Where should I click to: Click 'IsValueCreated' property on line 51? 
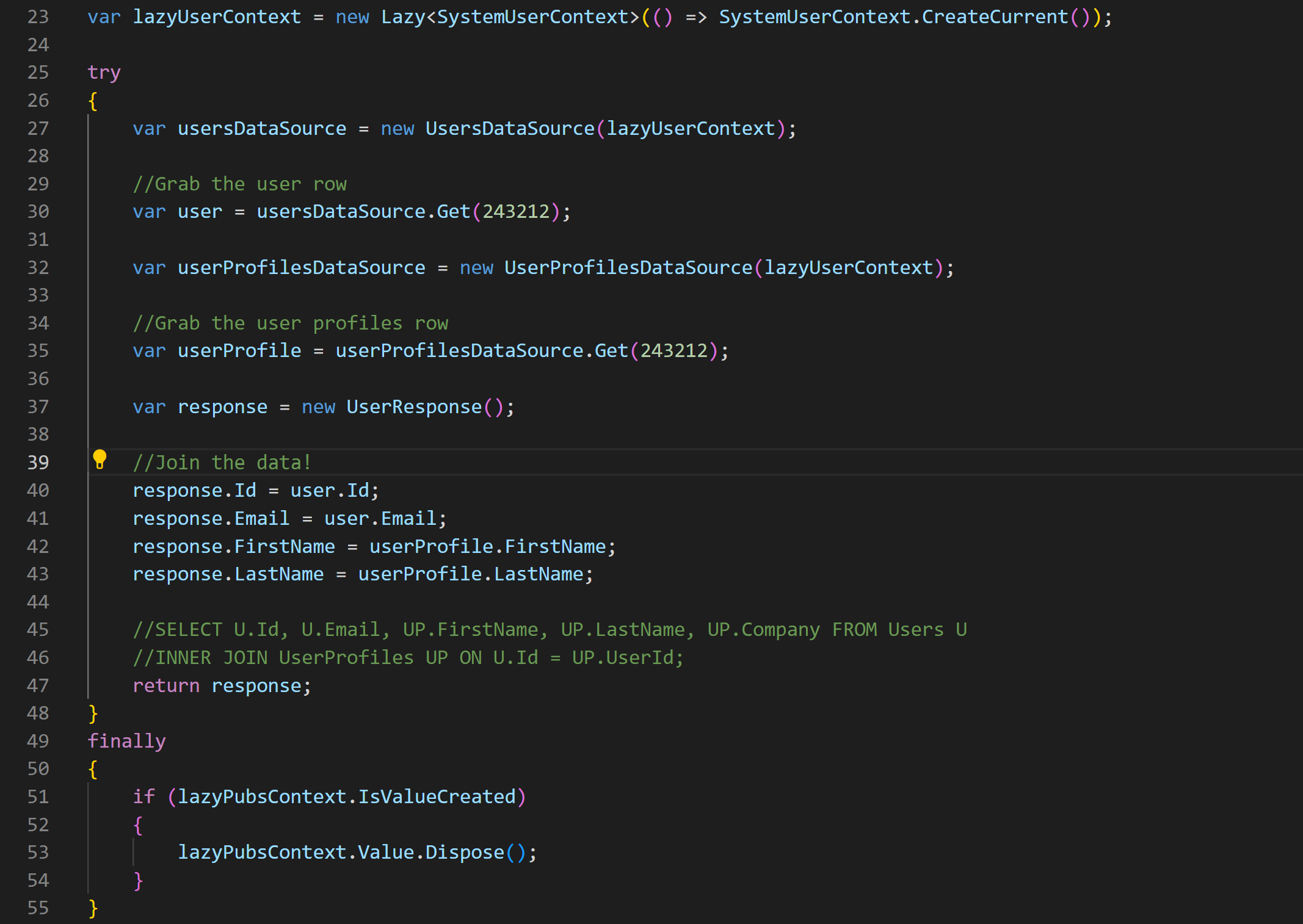coord(437,797)
